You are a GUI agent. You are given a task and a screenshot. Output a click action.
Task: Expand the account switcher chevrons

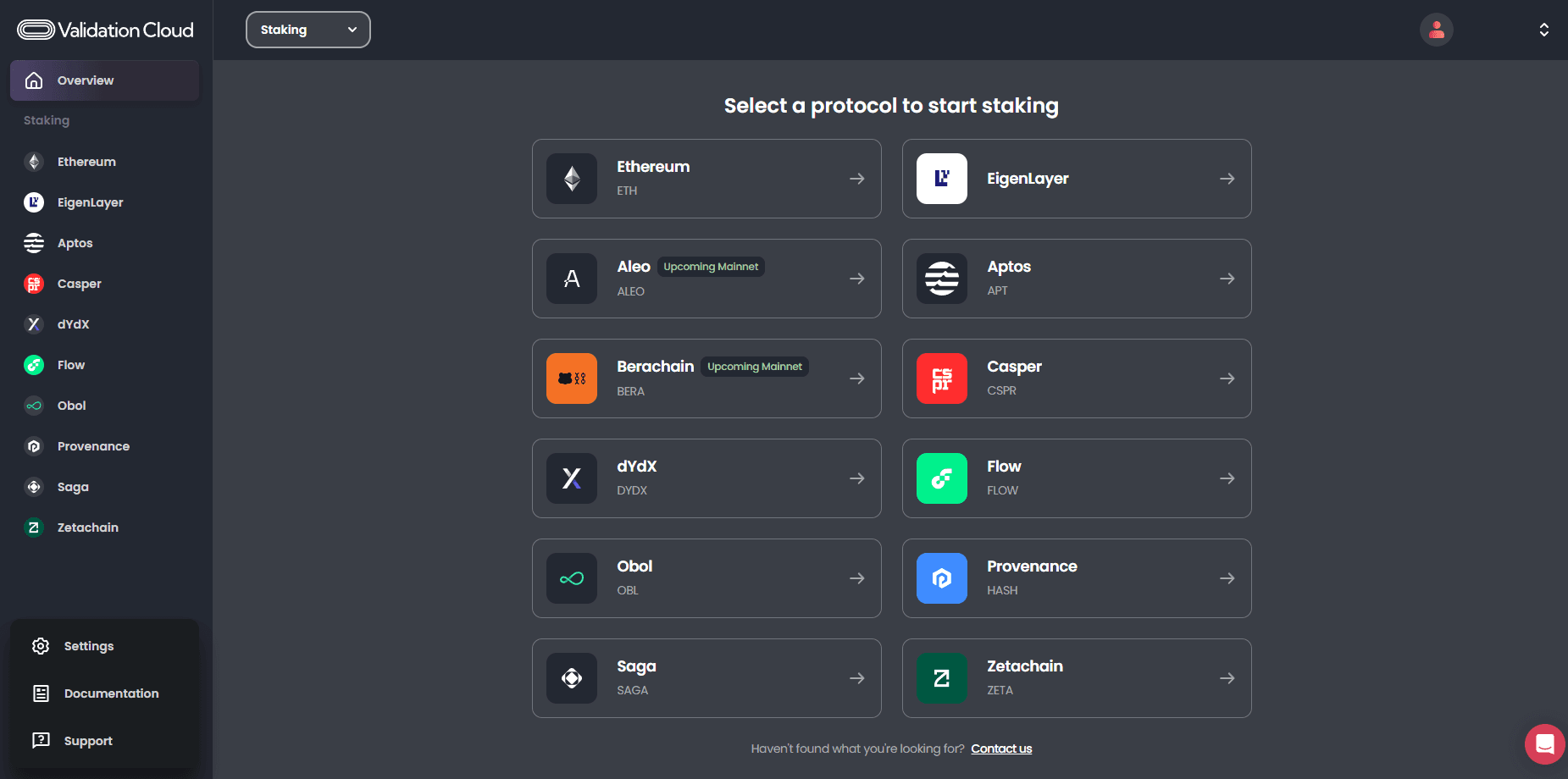tap(1543, 30)
